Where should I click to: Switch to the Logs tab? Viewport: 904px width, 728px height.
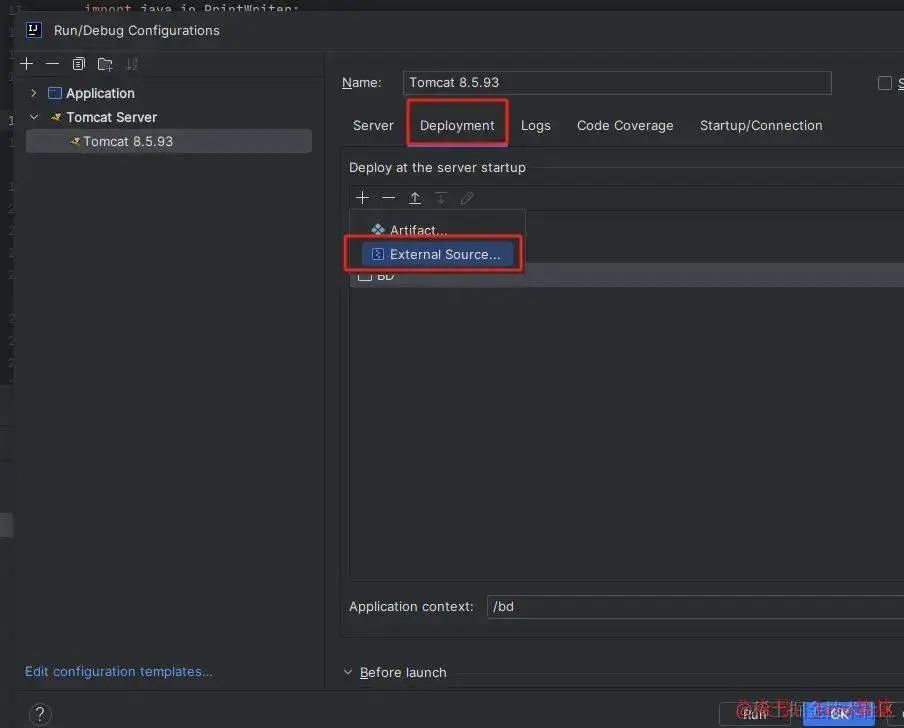[536, 126]
